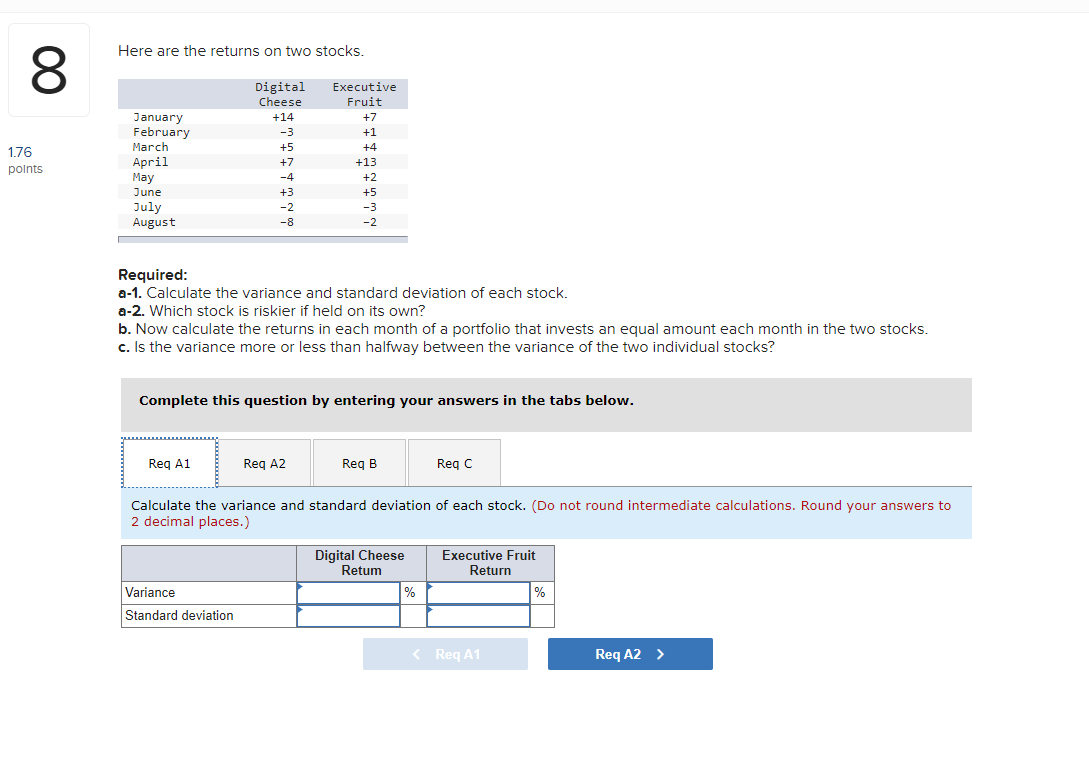
Task: Click the Executive Fruit standard deviation field
Action: pos(478,616)
